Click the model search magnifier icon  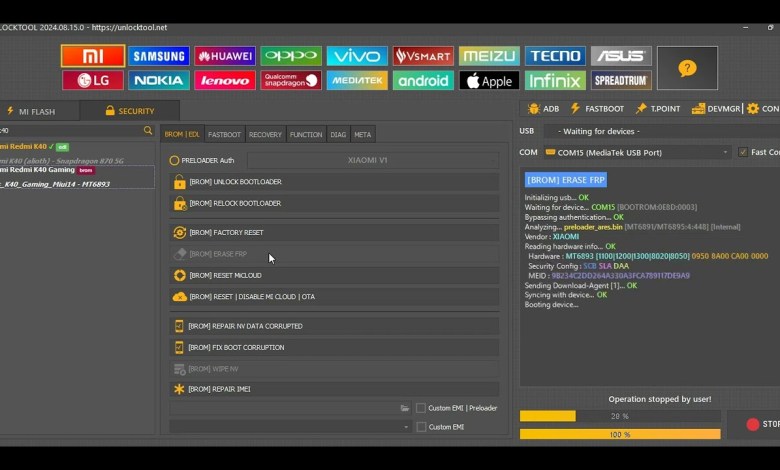click(x=148, y=130)
